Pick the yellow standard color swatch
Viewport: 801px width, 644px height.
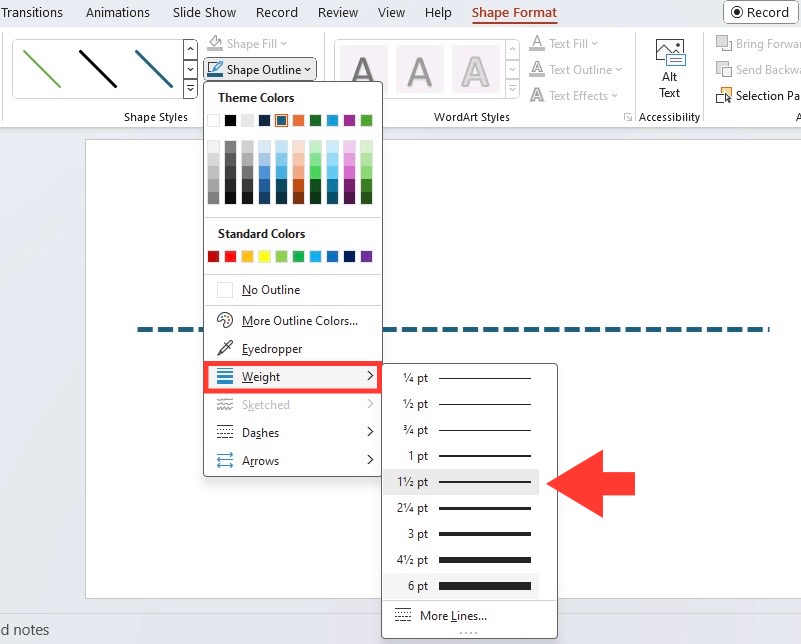coord(264,256)
